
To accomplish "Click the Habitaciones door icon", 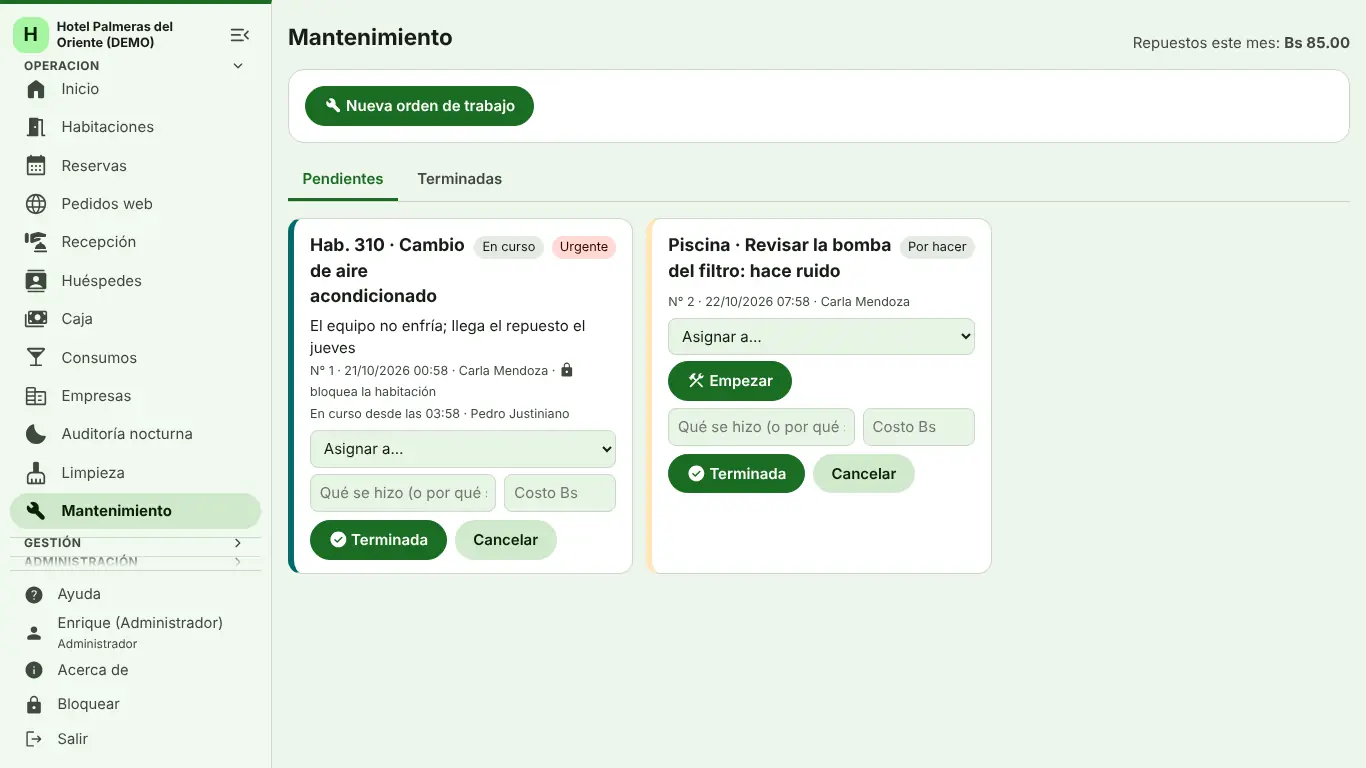I will point(36,127).
